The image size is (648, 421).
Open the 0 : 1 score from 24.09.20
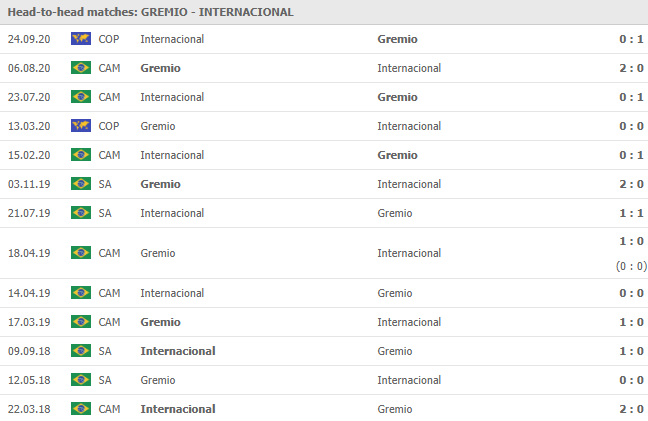click(631, 39)
